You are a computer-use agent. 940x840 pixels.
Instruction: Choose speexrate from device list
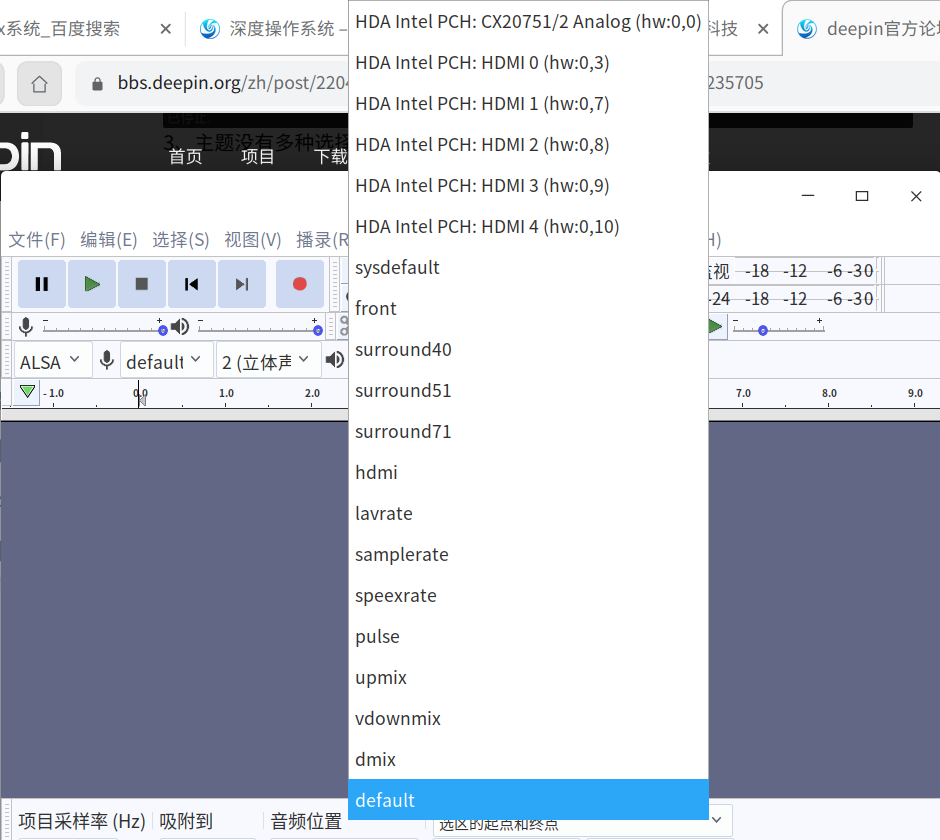click(528, 595)
